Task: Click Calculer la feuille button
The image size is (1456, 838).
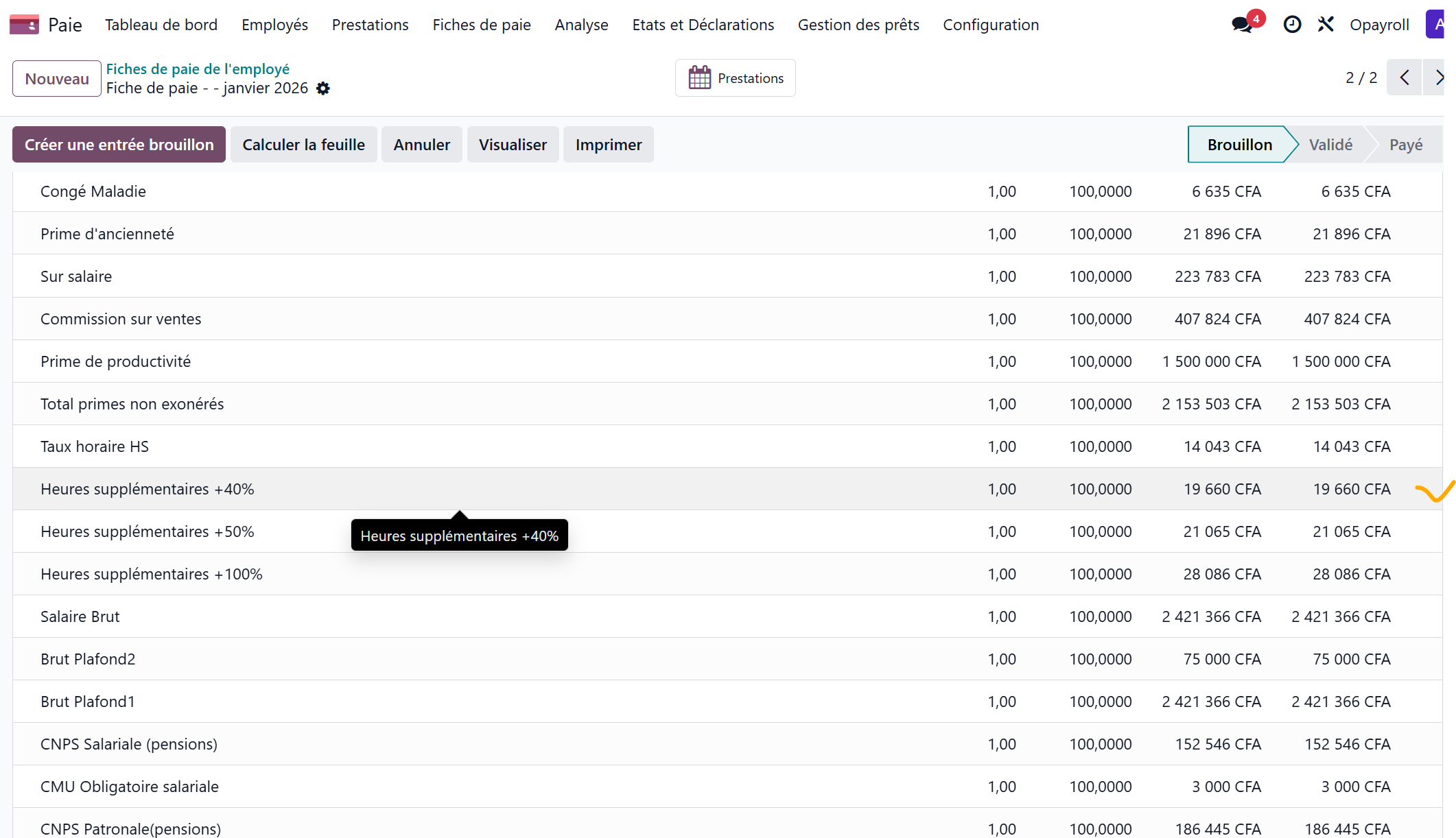Action: pyautogui.click(x=304, y=145)
